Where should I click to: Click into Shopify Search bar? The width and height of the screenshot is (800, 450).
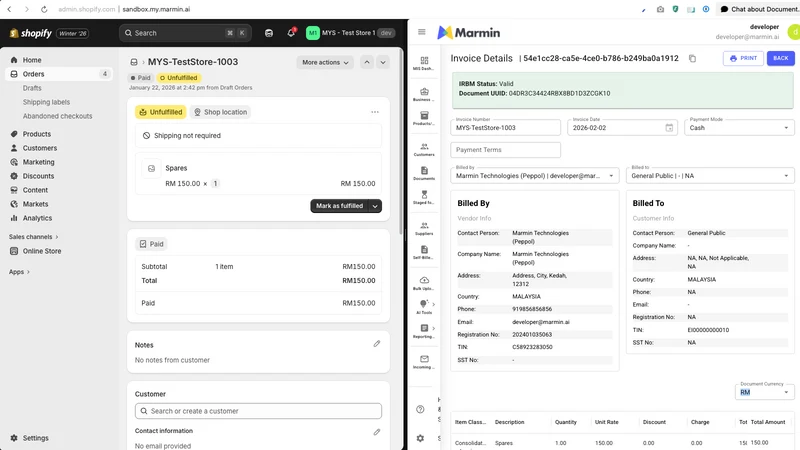pyautogui.click(x=185, y=33)
